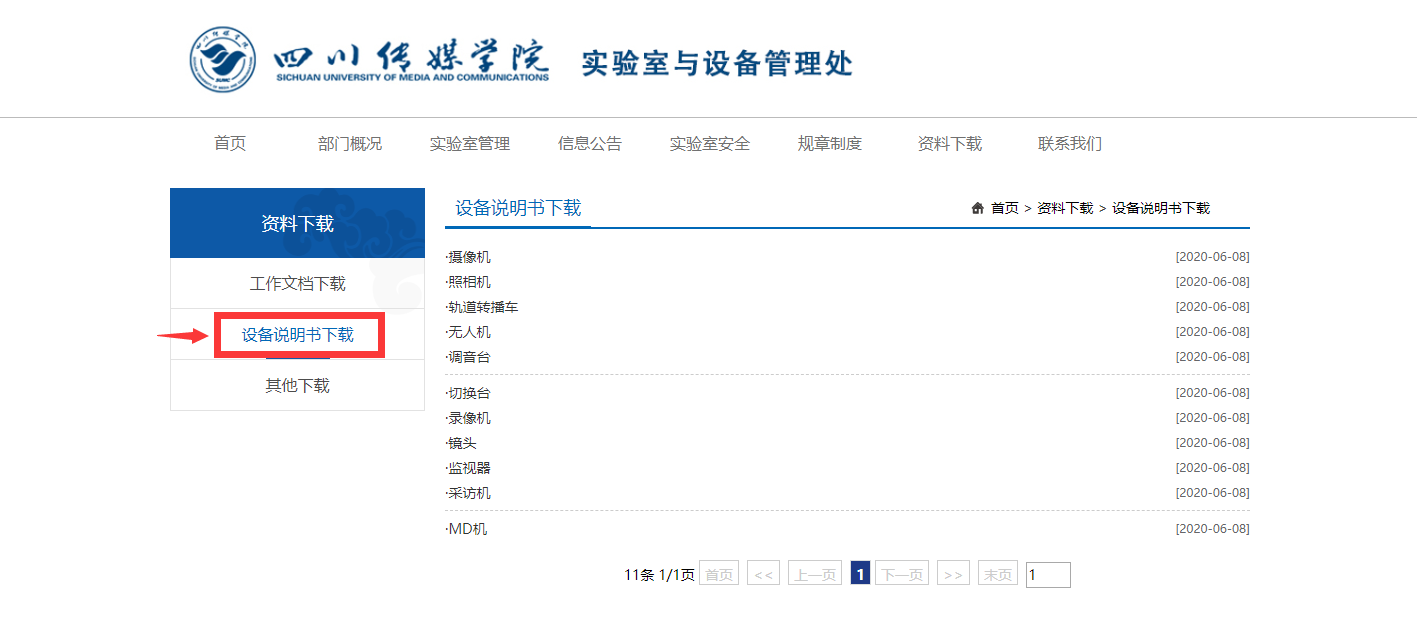Click the << pagination button
This screenshot has width=1417, height=619.
(763, 574)
